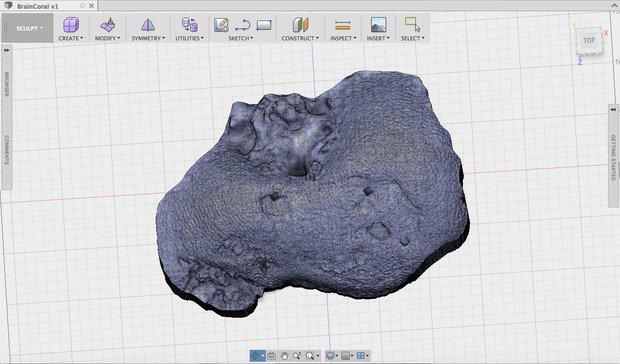Switch to the BrainCoral v1 tab
The height and width of the screenshot is (364, 620).
click(38, 6)
